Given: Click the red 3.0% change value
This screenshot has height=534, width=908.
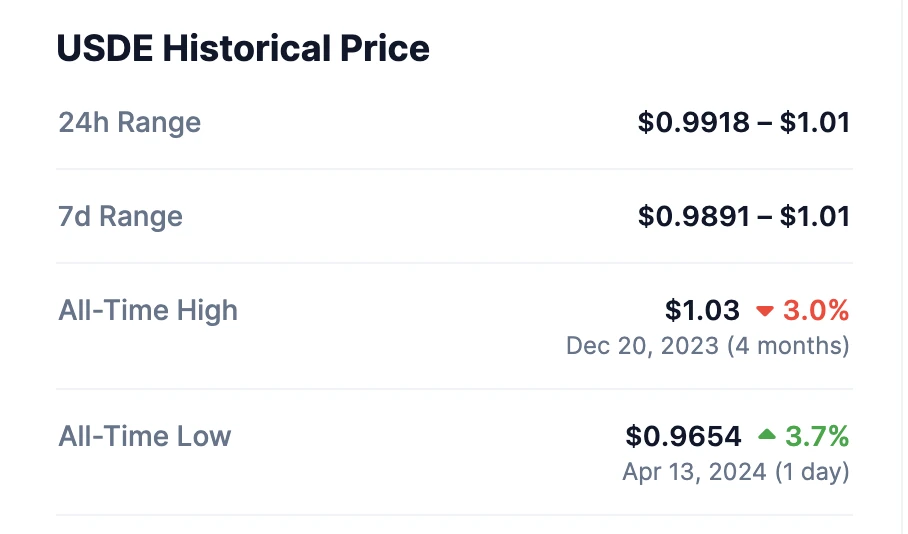Looking at the screenshot, I should coord(816,310).
